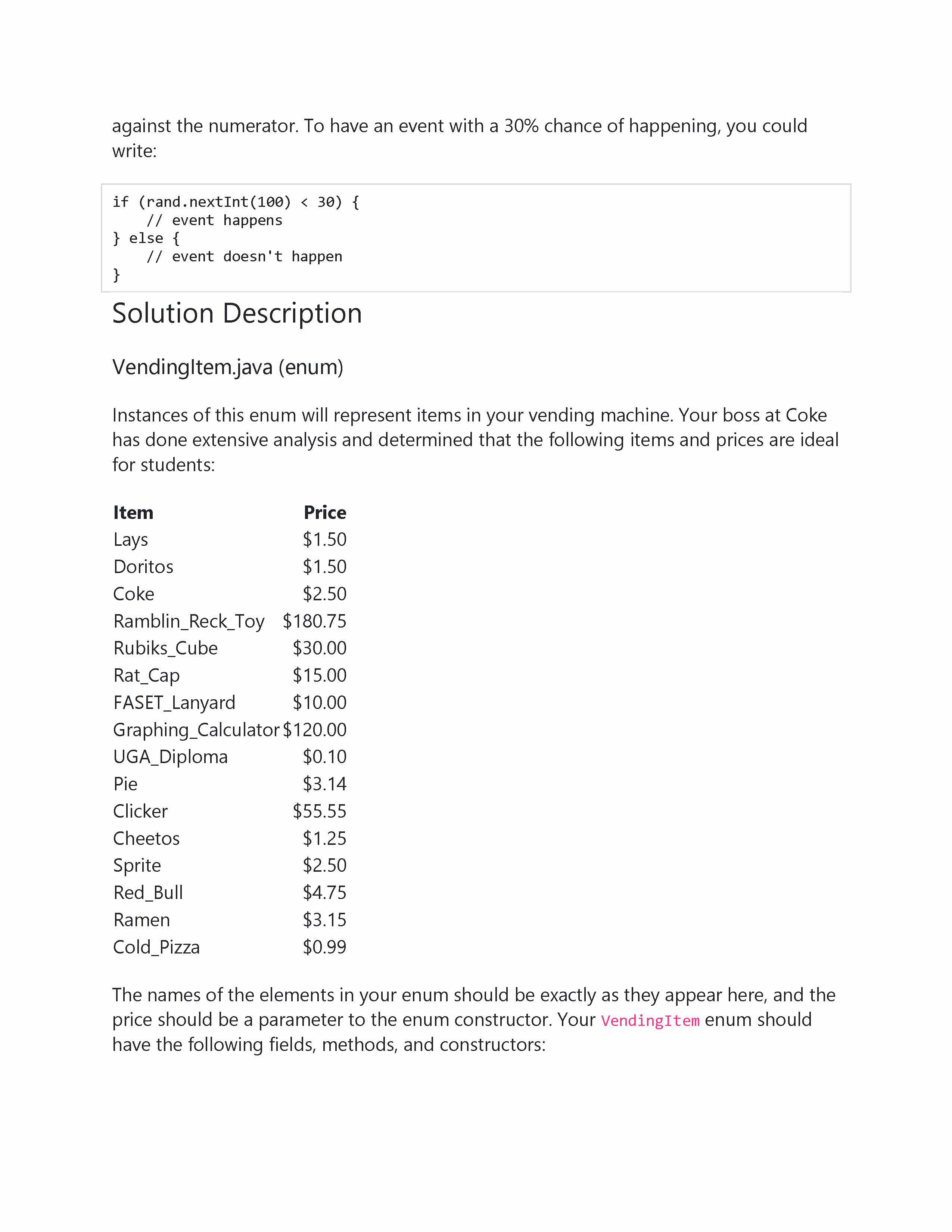Viewport: 952px width, 1232px height.
Task: Click the $55.55 Clicker price
Action: [x=319, y=811]
